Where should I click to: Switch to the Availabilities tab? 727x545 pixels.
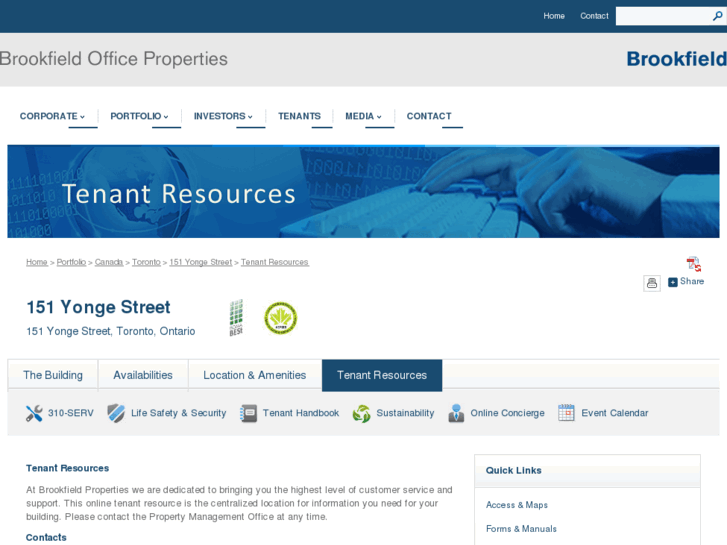(143, 375)
